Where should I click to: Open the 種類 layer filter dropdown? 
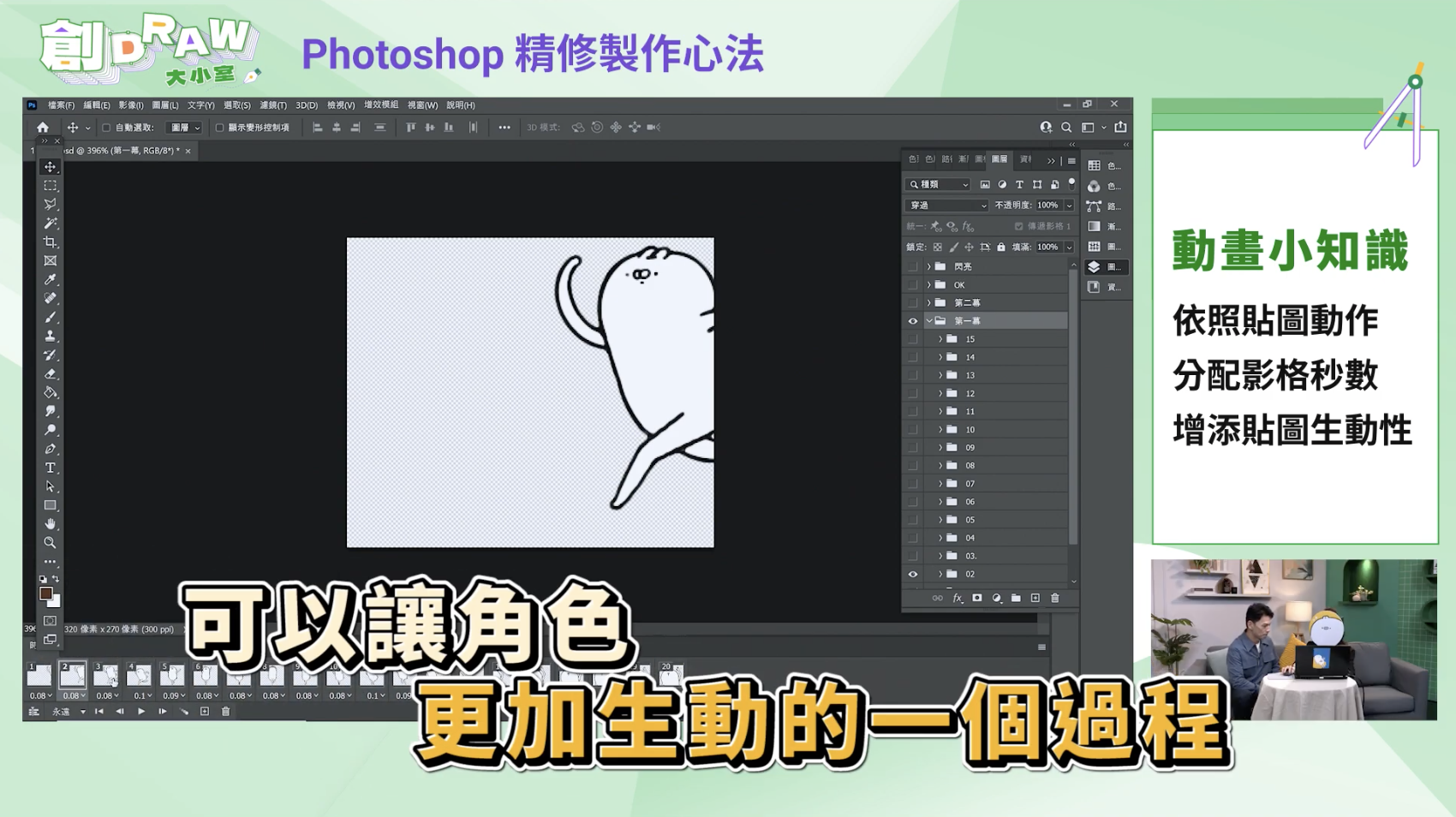(939, 184)
